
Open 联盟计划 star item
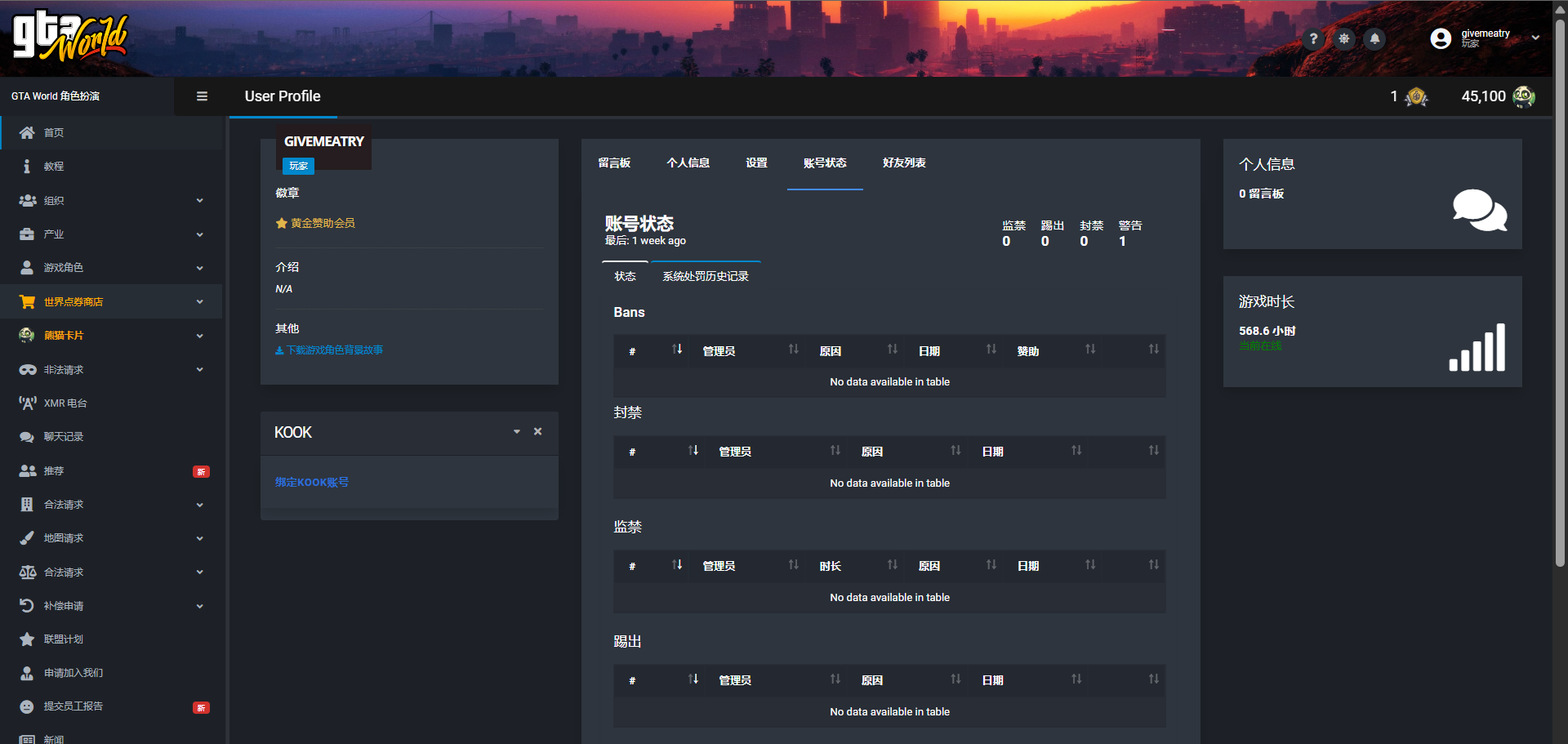point(111,639)
